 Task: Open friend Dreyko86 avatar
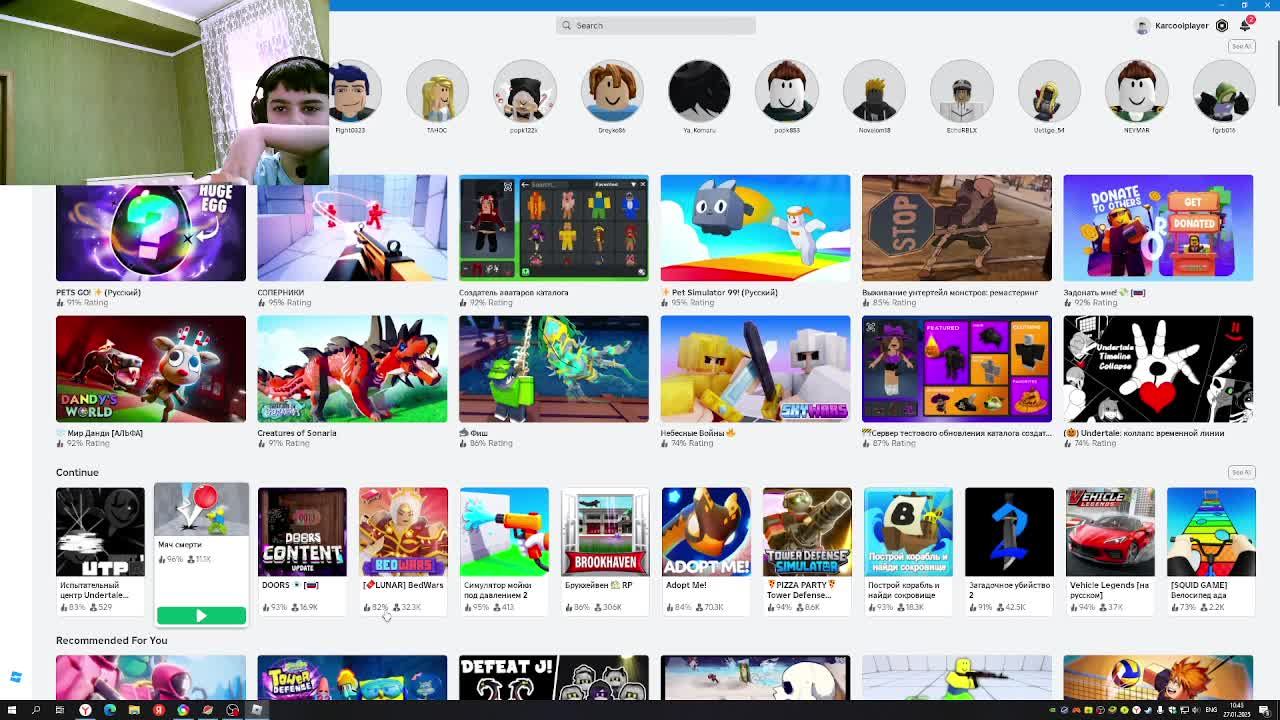pyautogui.click(x=612, y=91)
